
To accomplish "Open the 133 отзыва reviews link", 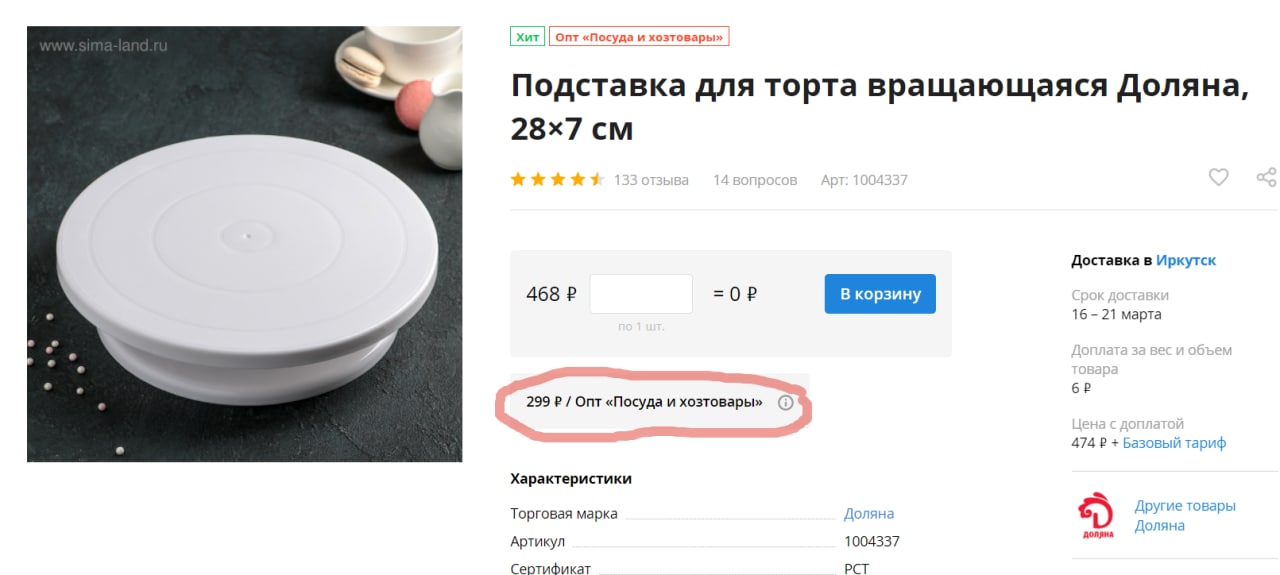I will point(651,180).
